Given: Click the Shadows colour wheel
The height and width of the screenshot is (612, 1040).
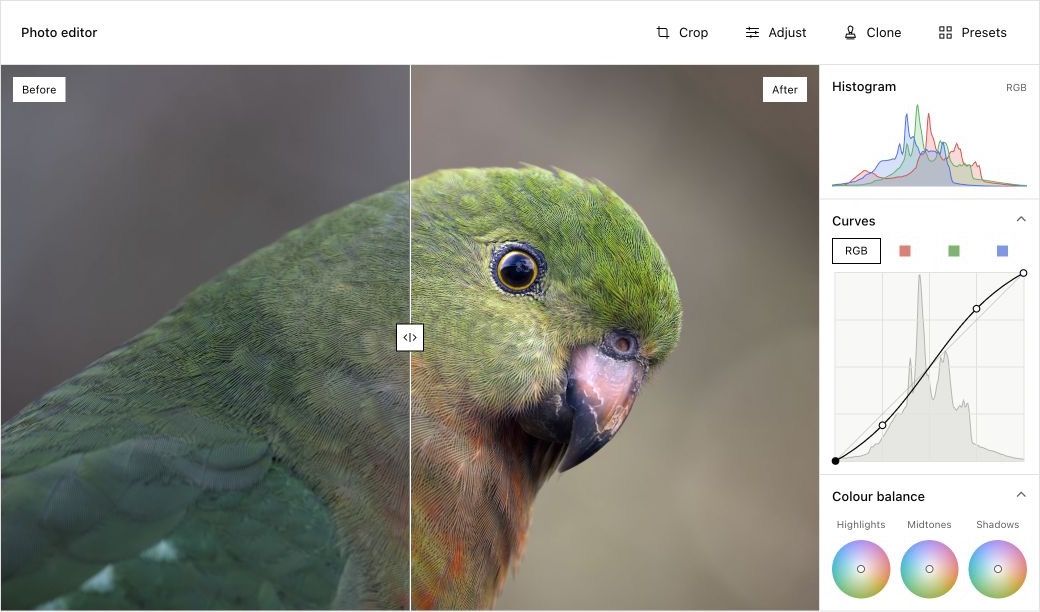Looking at the screenshot, I should tap(998, 569).
